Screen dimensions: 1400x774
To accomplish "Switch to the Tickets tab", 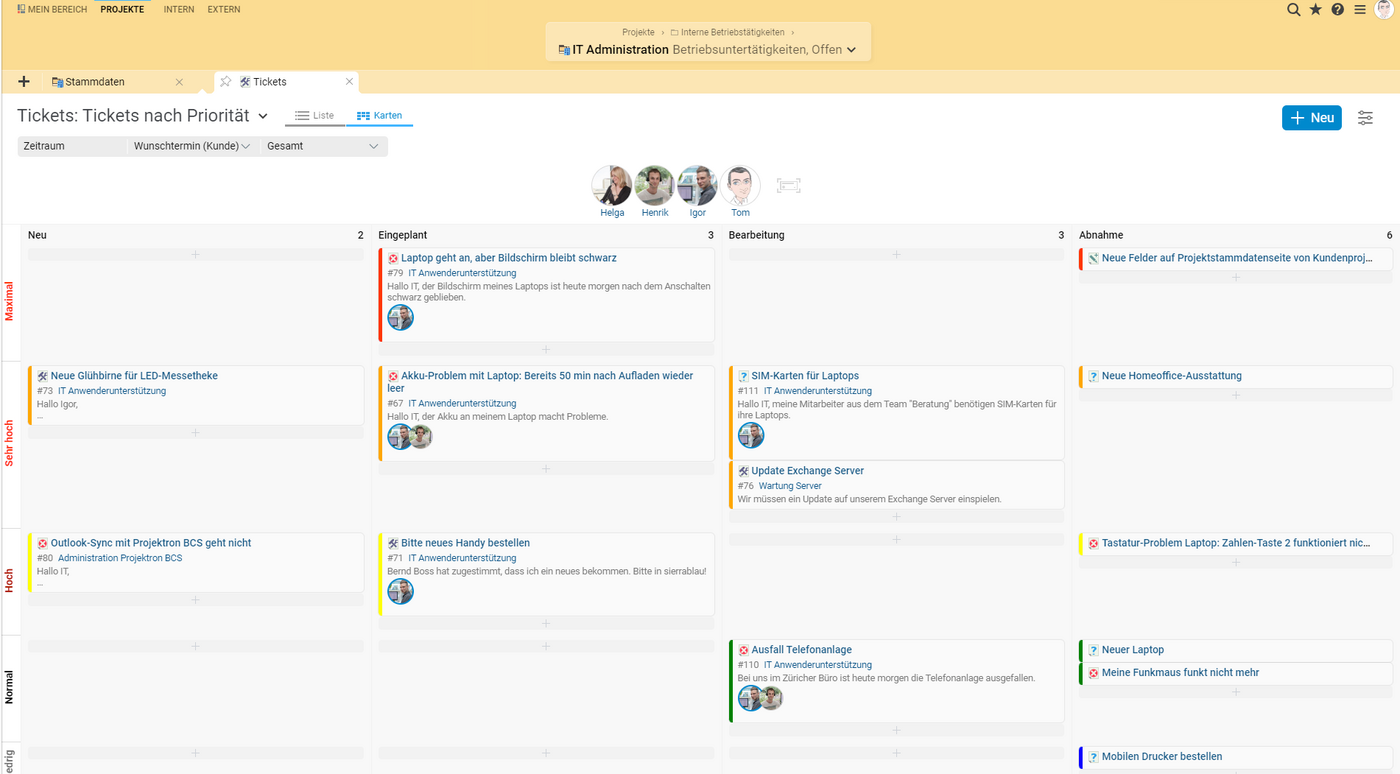I will tap(269, 82).
